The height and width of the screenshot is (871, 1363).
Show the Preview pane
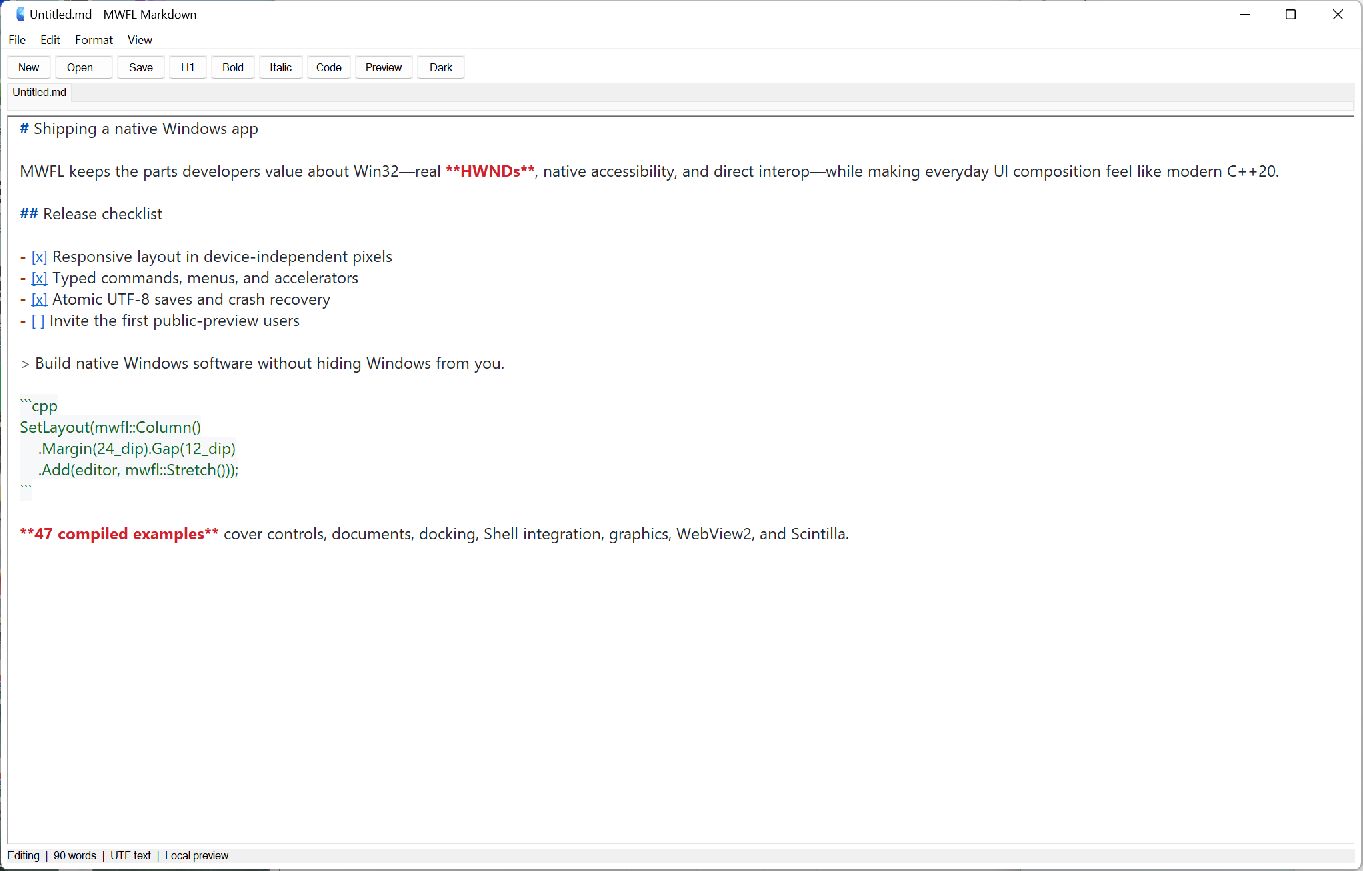coord(383,67)
